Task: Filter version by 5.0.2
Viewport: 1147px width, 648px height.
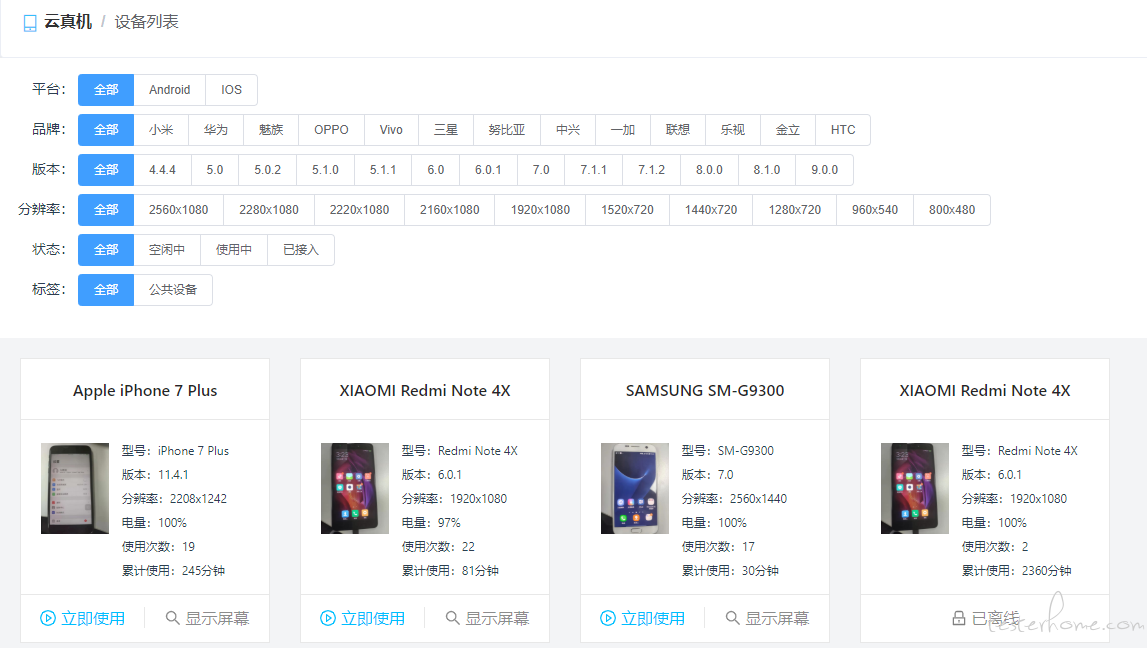Action: tap(268, 170)
